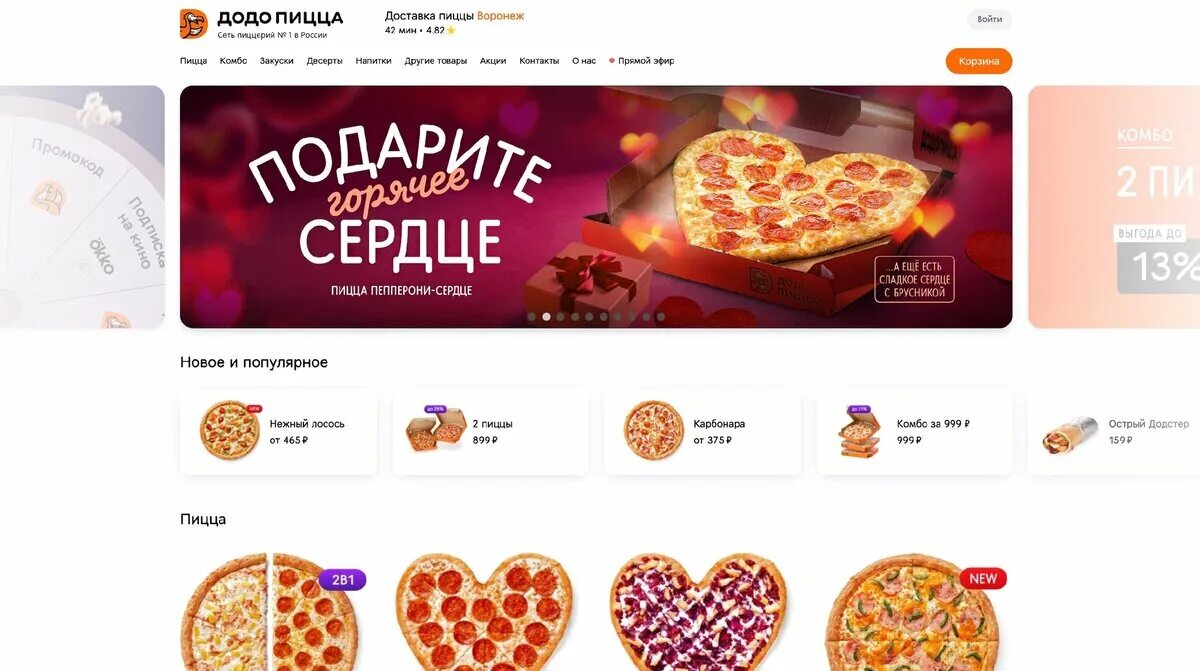1200x671 pixels.
Task: Change delivery city Воронеж
Action: [500, 16]
